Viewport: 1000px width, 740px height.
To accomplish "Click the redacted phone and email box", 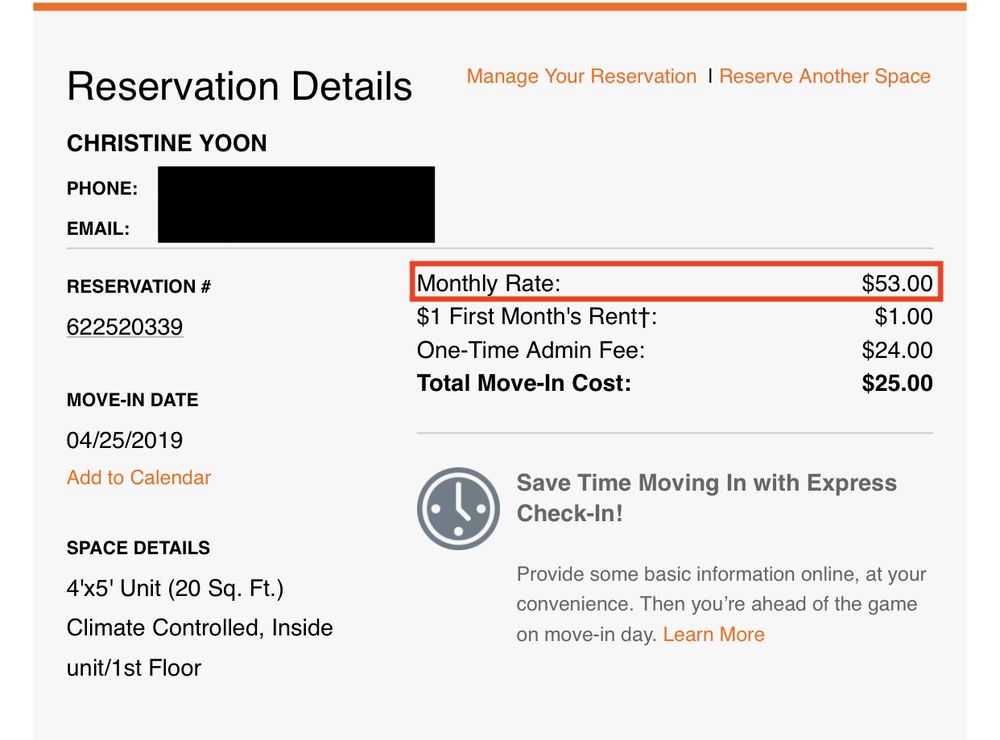I will [296, 205].
